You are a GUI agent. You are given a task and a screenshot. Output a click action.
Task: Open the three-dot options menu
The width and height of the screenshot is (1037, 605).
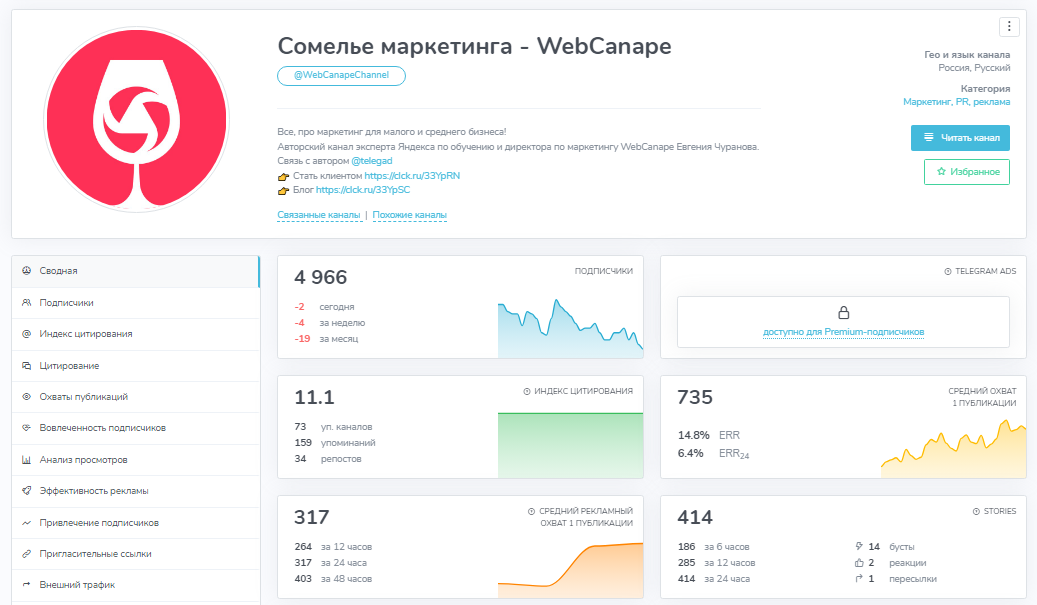pyautogui.click(x=1009, y=27)
